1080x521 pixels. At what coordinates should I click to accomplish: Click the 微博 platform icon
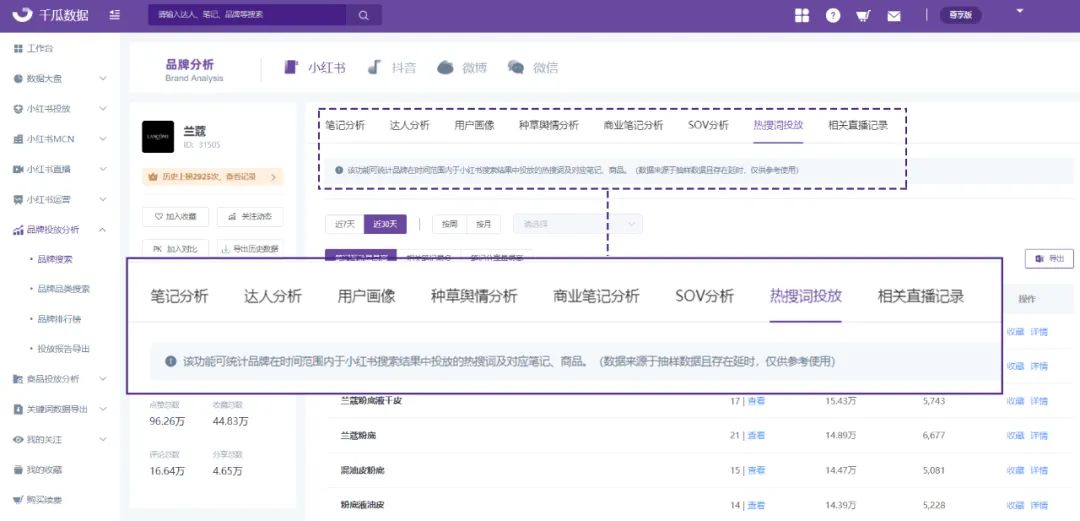pos(446,68)
